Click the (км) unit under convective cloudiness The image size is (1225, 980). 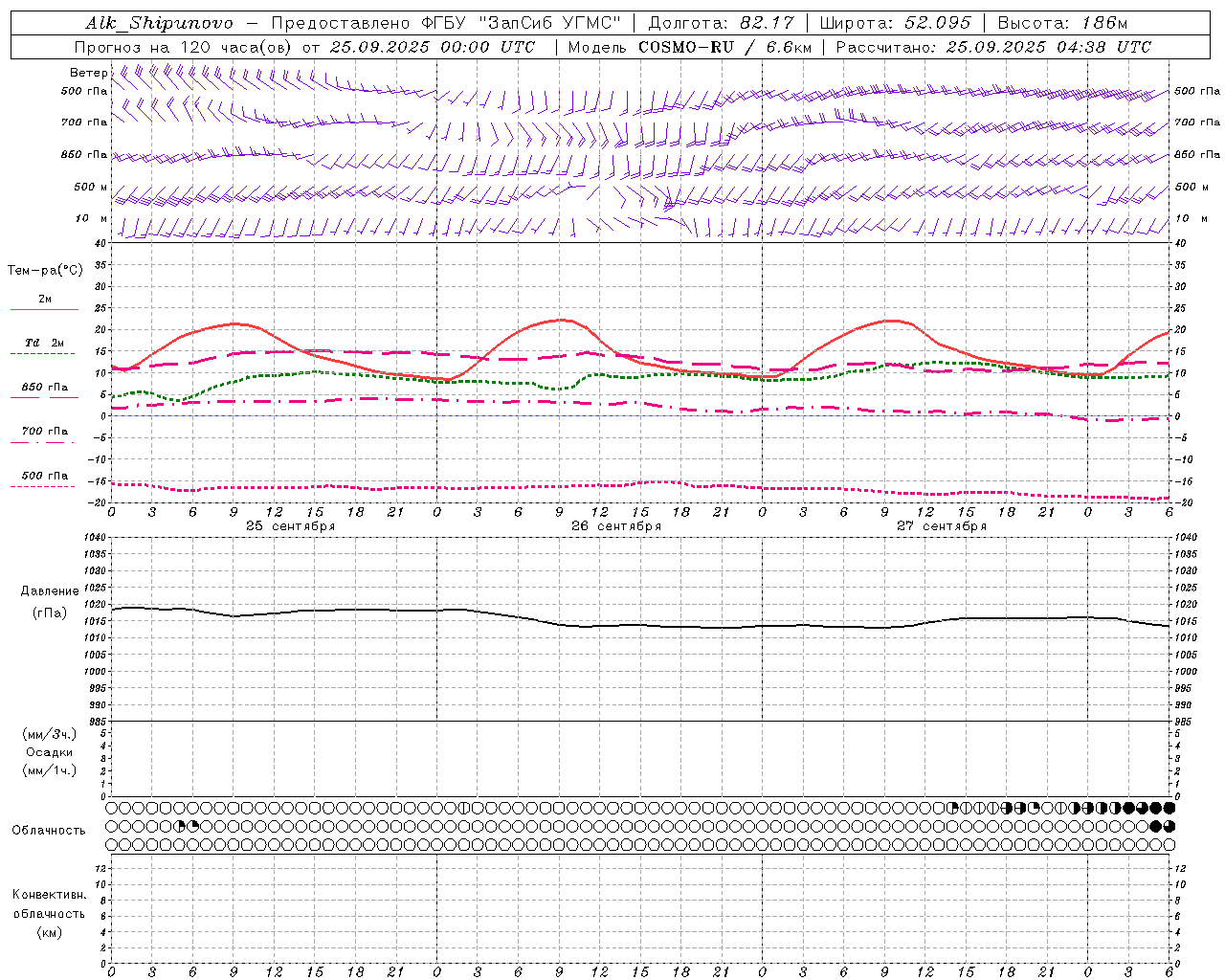click(49, 932)
